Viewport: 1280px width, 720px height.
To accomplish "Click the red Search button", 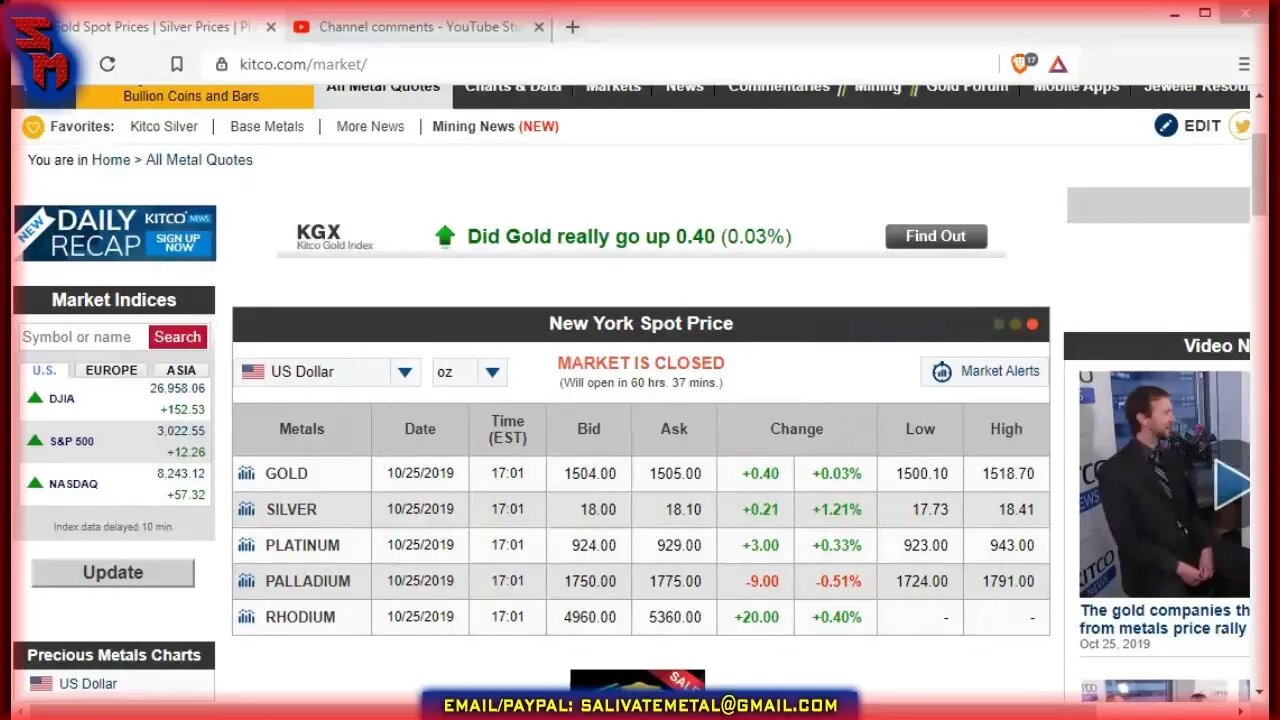I will pyautogui.click(x=178, y=337).
